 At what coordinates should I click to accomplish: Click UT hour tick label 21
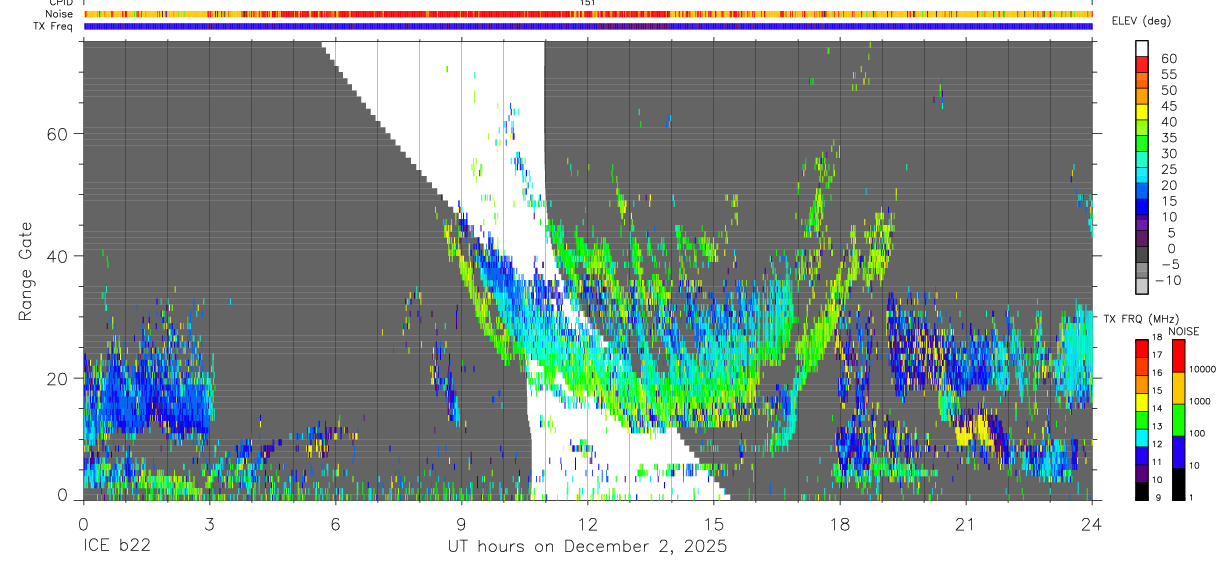coord(966,523)
